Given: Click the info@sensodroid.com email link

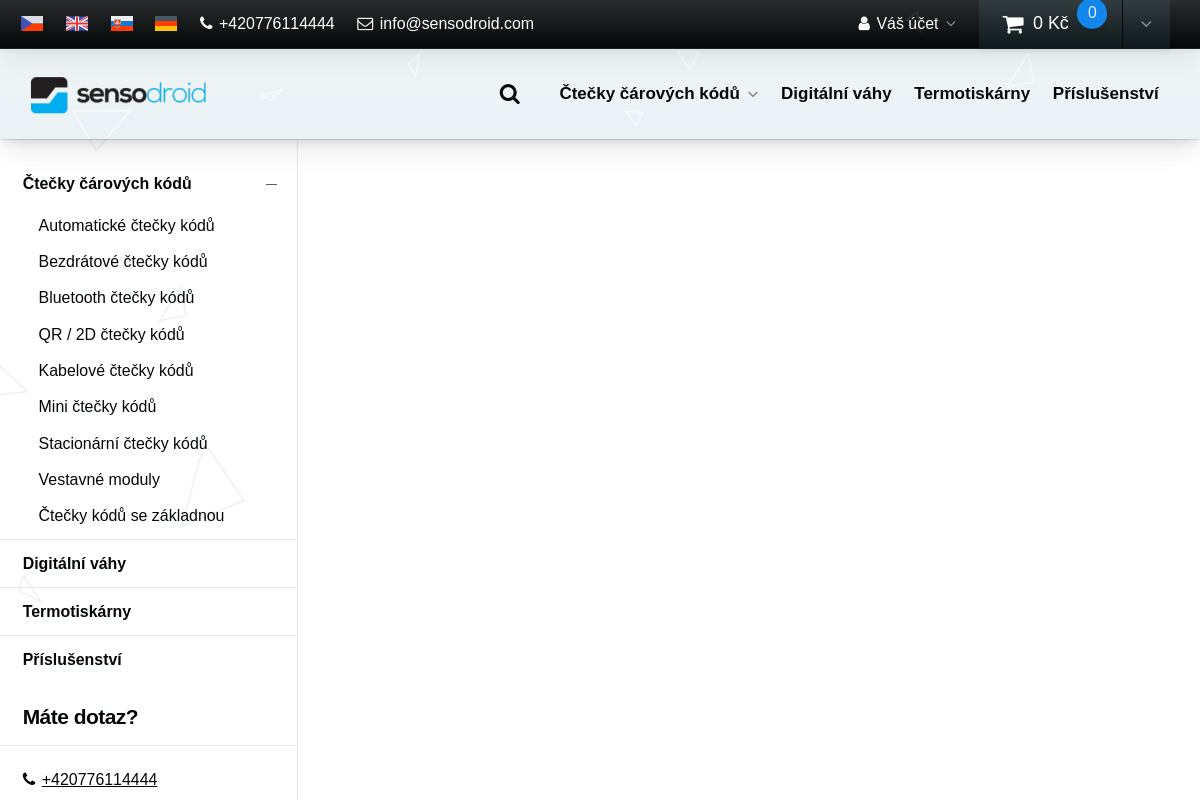Looking at the screenshot, I should coord(446,24).
